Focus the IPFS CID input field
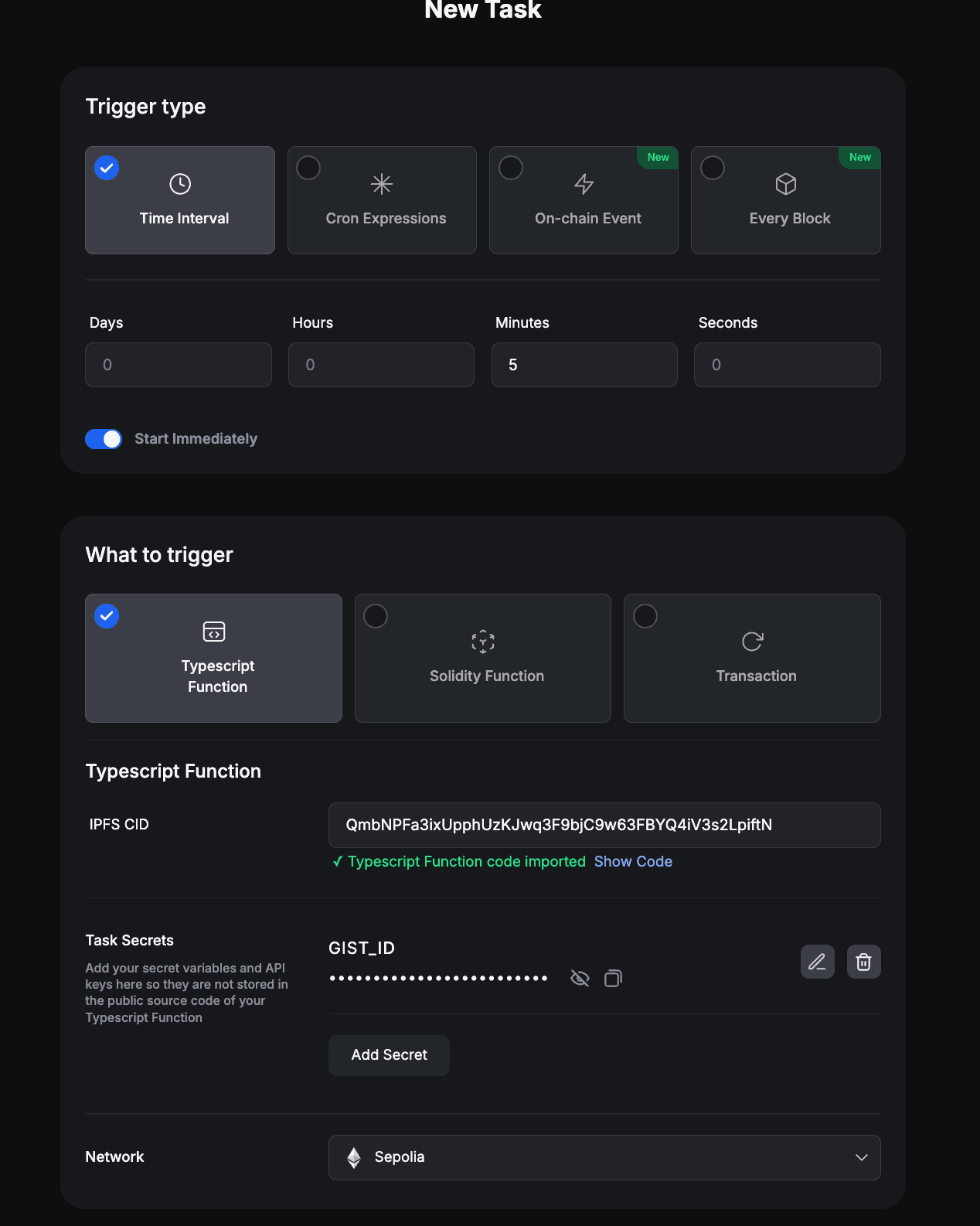 coord(604,825)
